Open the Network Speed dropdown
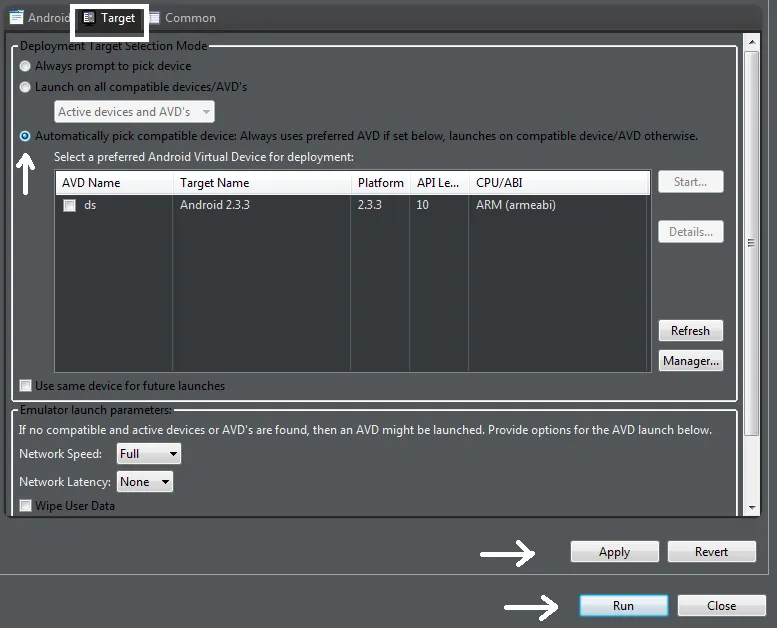 (149, 454)
